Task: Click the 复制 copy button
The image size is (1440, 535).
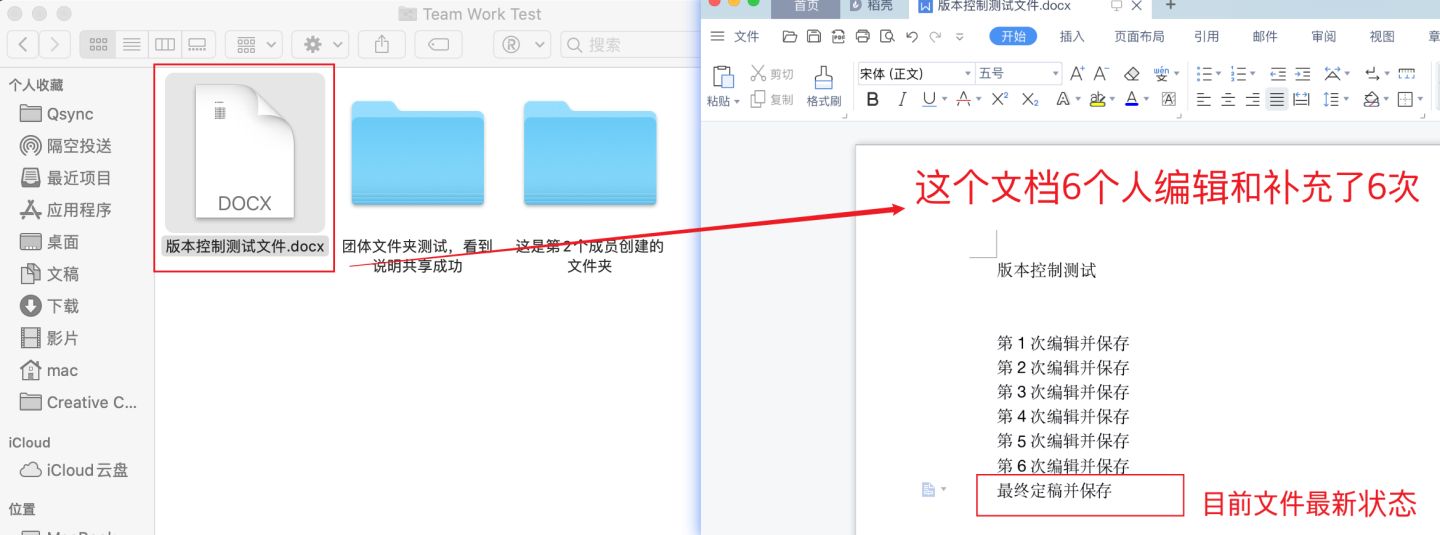Action: tap(772, 99)
